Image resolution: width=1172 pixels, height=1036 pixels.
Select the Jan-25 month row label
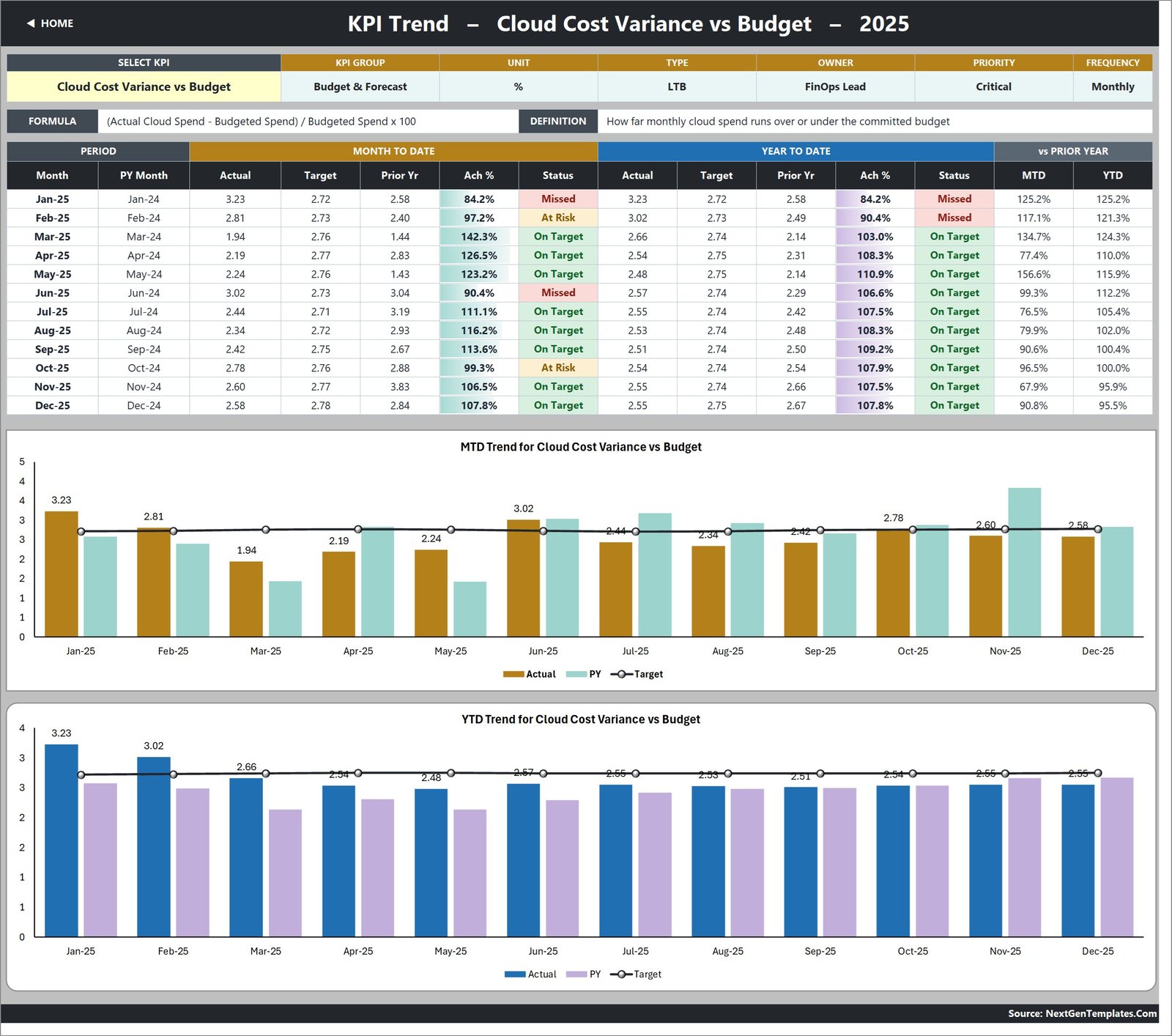pyautogui.click(x=53, y=199)
